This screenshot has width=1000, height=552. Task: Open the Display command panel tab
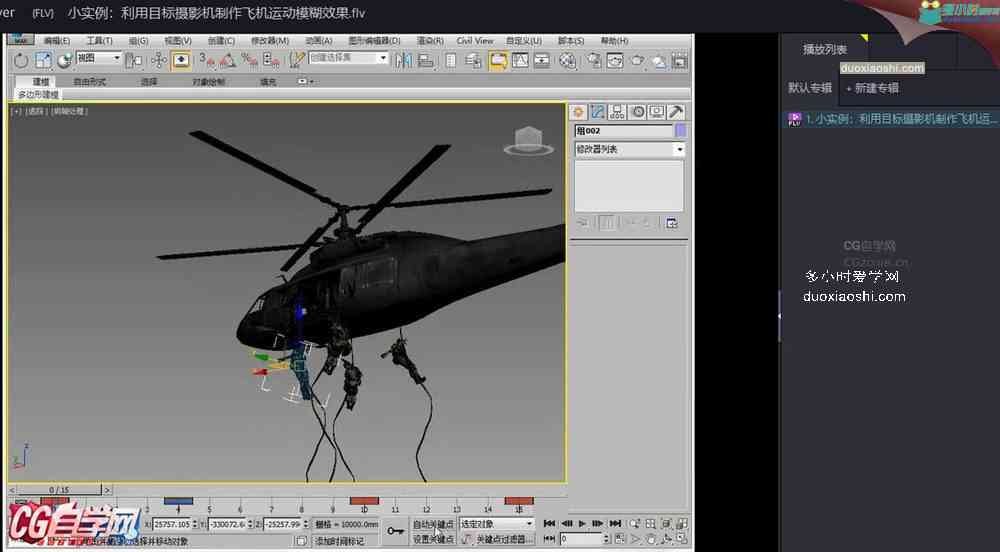656,112
